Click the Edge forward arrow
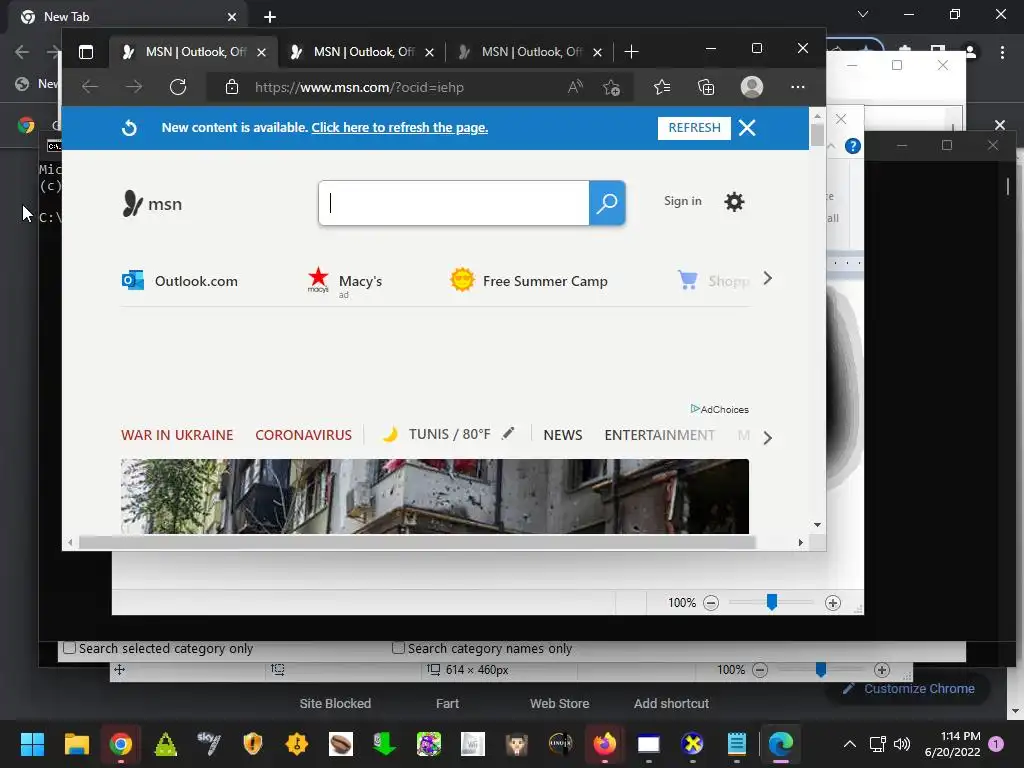Viewport: 1024px width, 768px height. click(134, 87)
